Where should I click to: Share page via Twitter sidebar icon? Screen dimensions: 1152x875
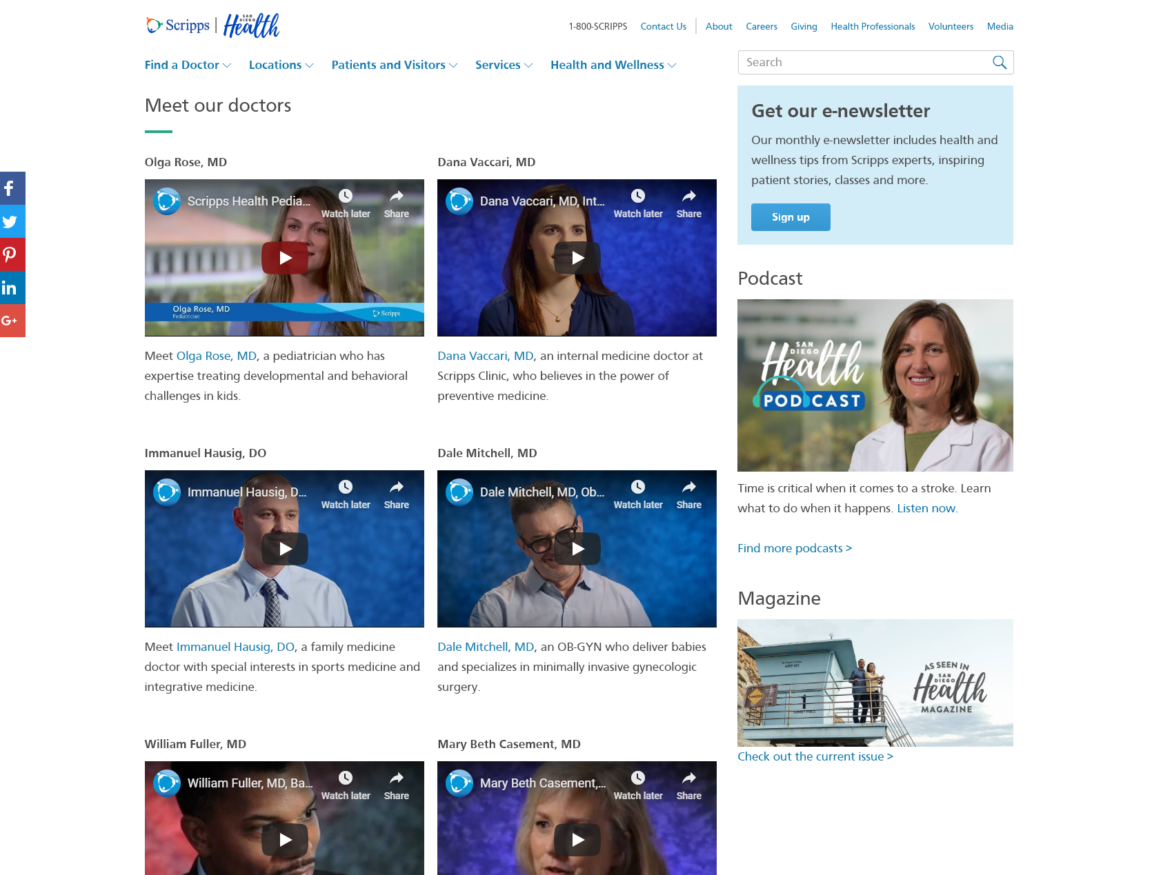coord(12,222)
